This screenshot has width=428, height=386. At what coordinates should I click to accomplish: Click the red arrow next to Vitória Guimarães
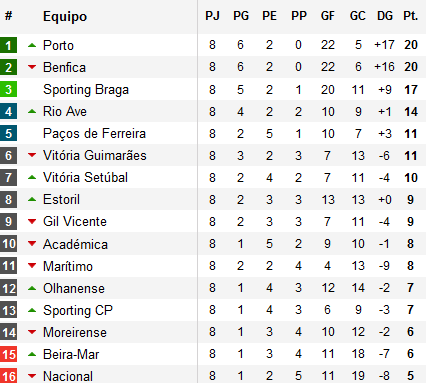(32, 155)
